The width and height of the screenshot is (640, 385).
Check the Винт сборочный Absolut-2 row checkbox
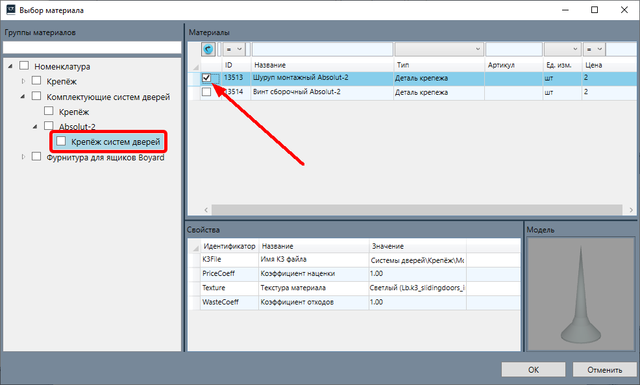[207, 92]
